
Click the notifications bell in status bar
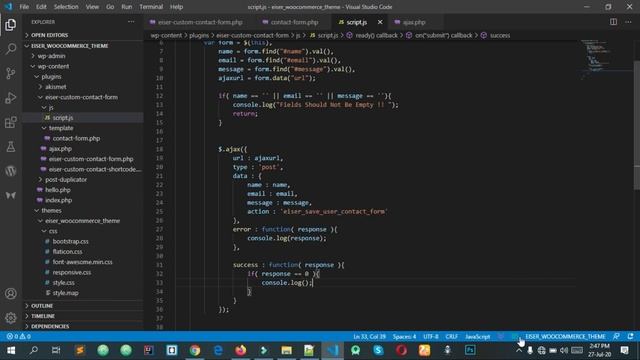pos(630,336)
